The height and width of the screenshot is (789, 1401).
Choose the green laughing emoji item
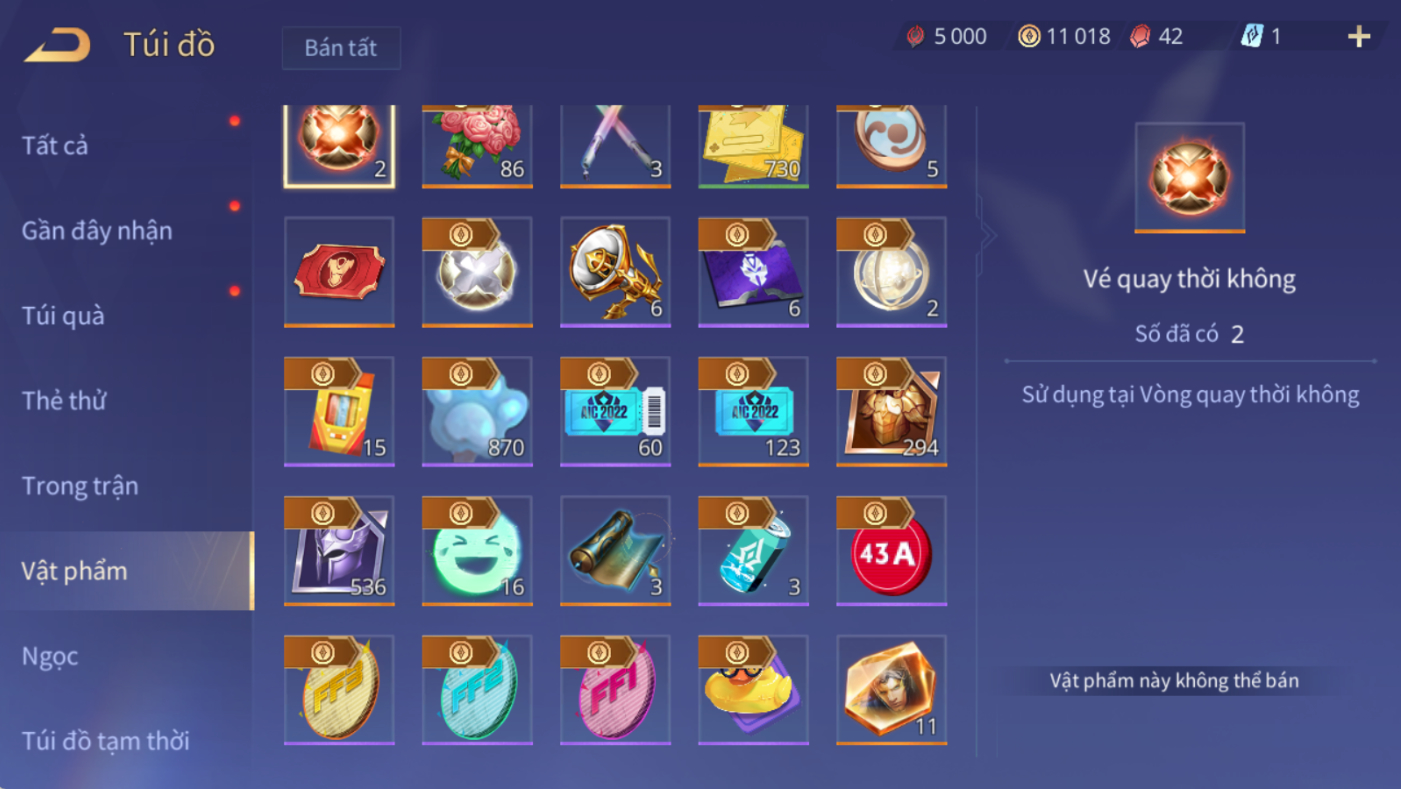coord(477,551)
